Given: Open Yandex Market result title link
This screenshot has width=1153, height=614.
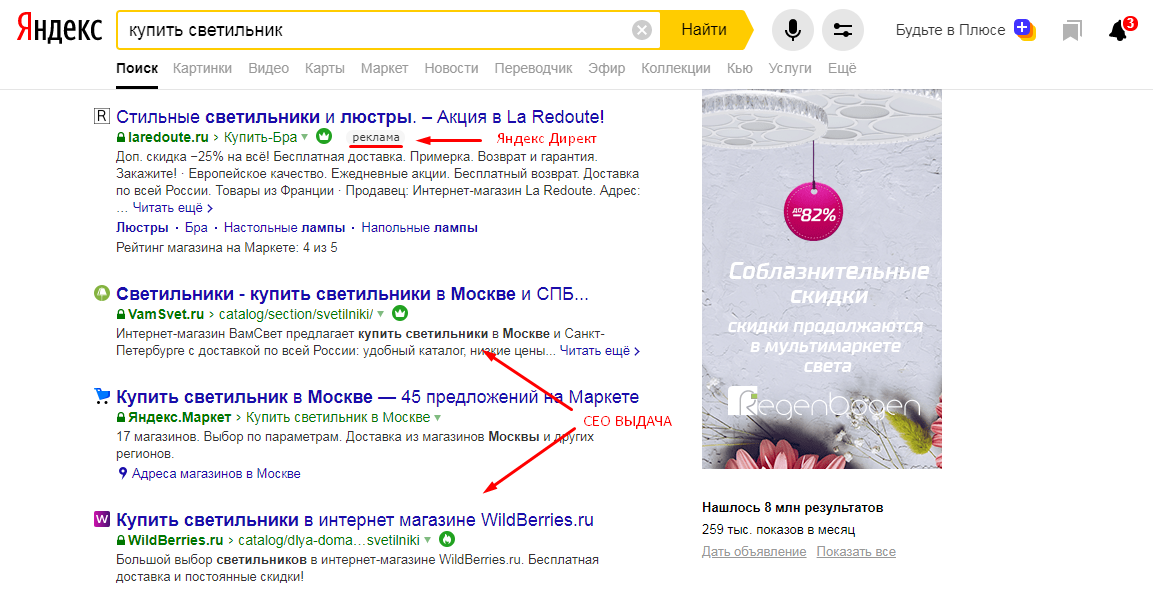Looking at the screenshot, I should click(377, 396).
